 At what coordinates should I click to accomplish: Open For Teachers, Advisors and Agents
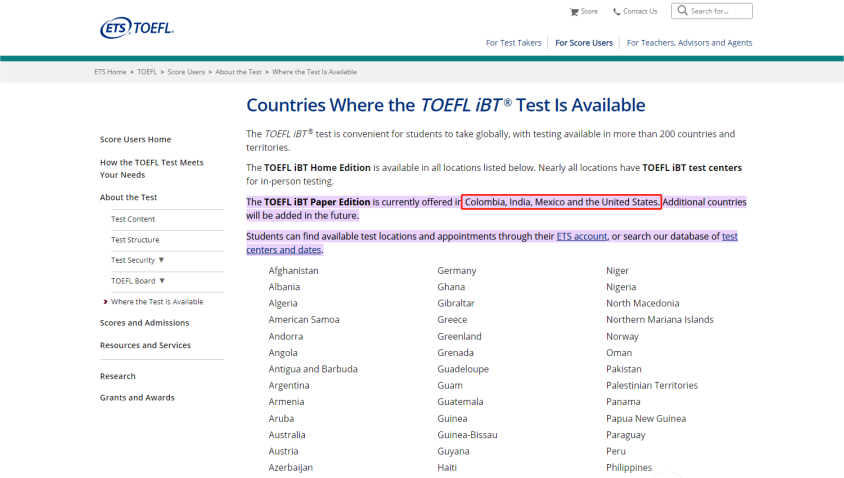tap(689, 43)
